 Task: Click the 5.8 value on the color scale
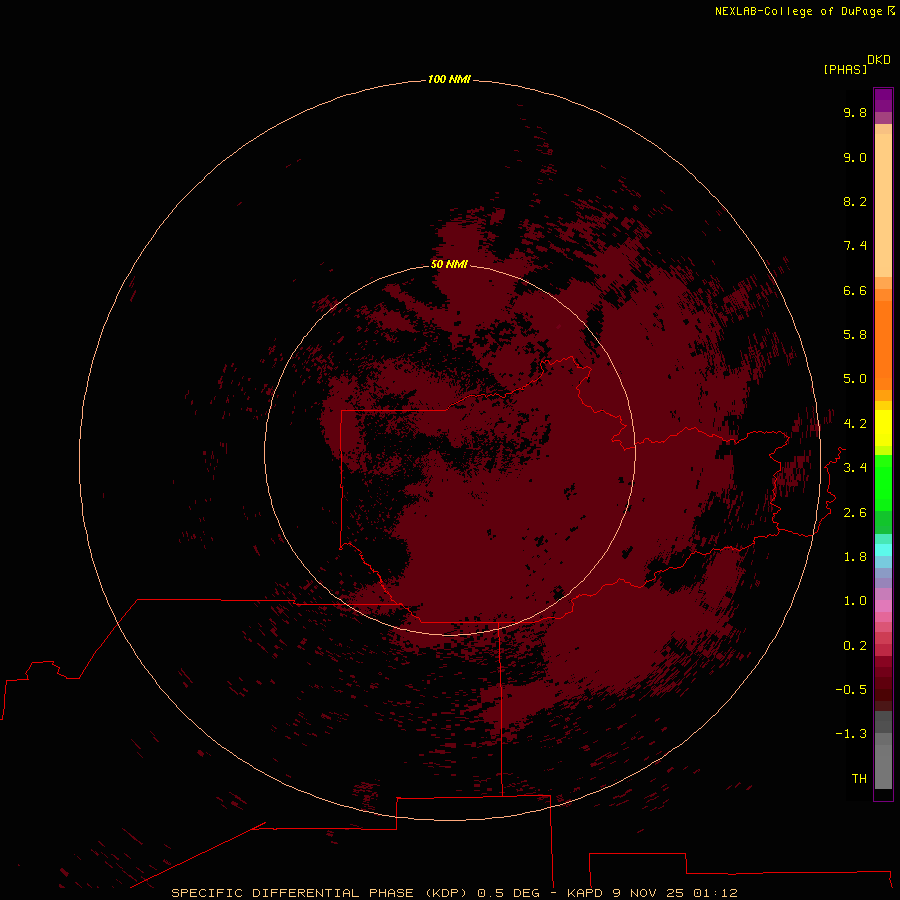[x=855, y=335]
